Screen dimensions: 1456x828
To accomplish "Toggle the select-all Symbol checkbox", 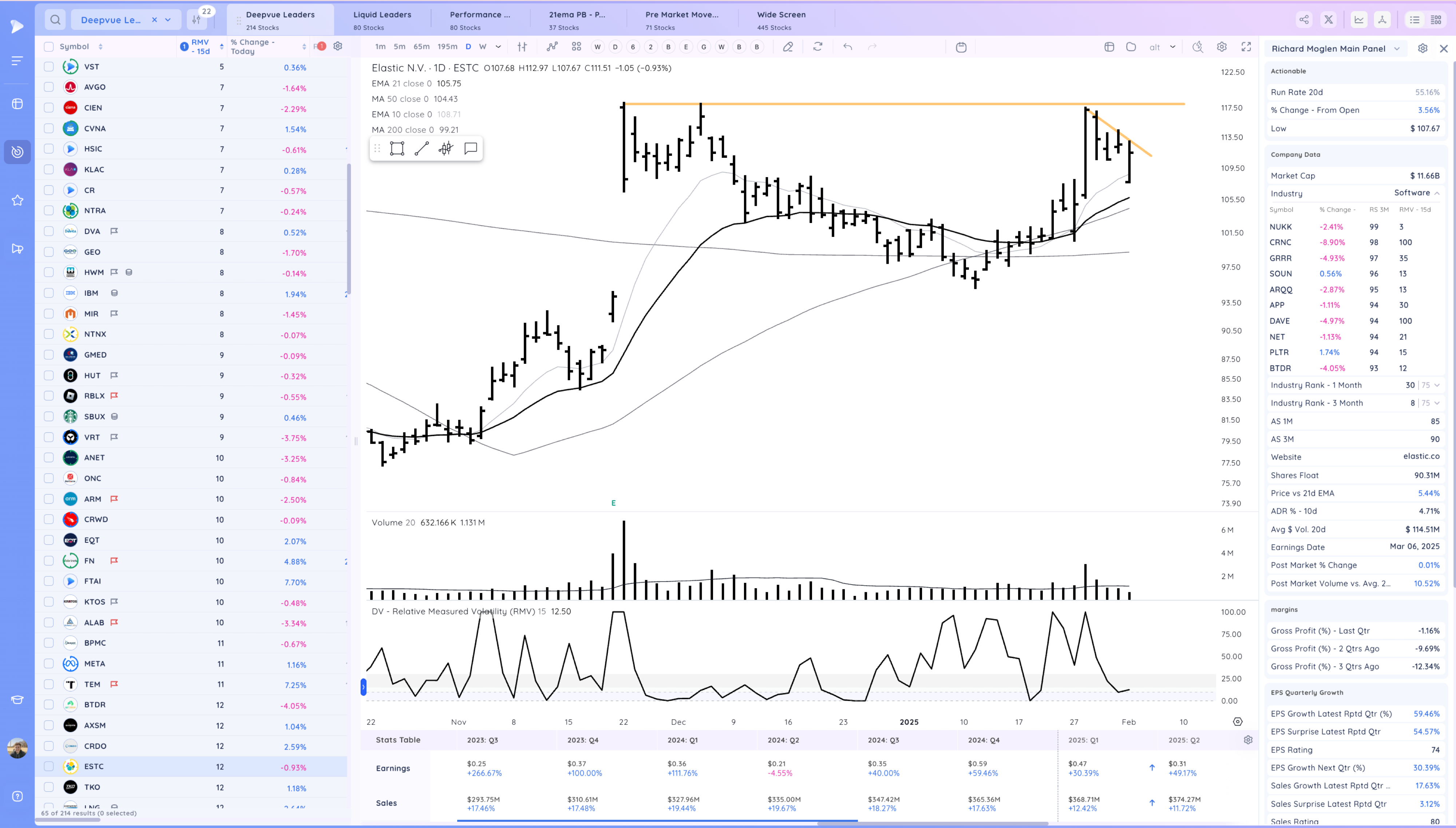I will 49,47.
